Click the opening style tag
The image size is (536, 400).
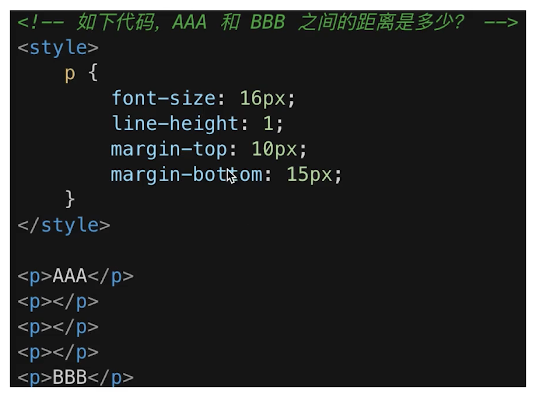[58, 48]
